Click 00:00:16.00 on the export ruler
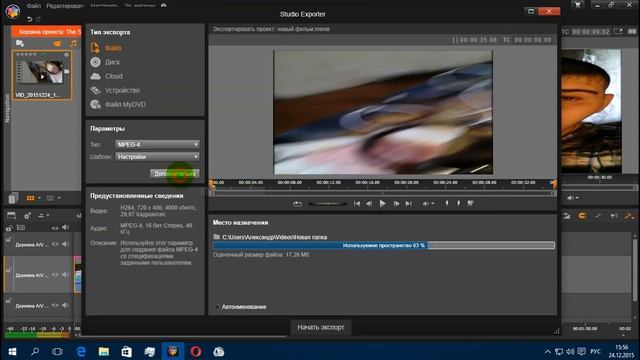The height and width of the screenshot is (360, 640). pos(367,182)
